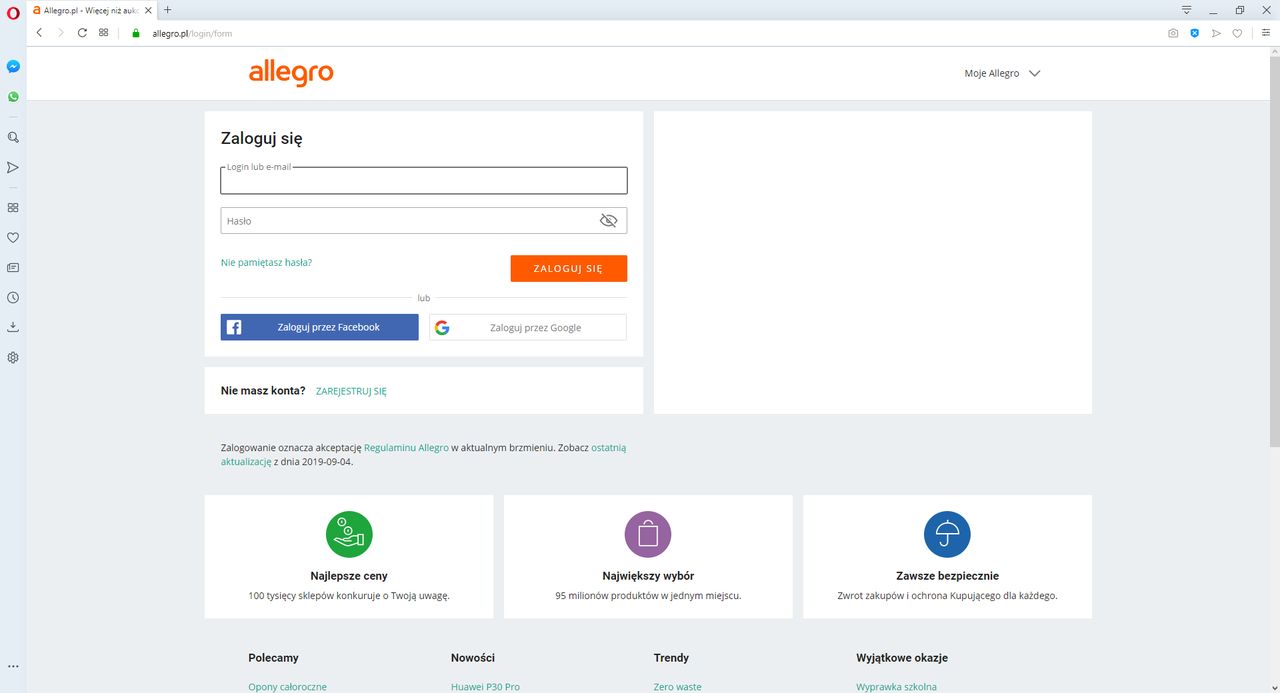Open sidebar setup three-dots menu
Screen dimensions: 1280x693
13,666
